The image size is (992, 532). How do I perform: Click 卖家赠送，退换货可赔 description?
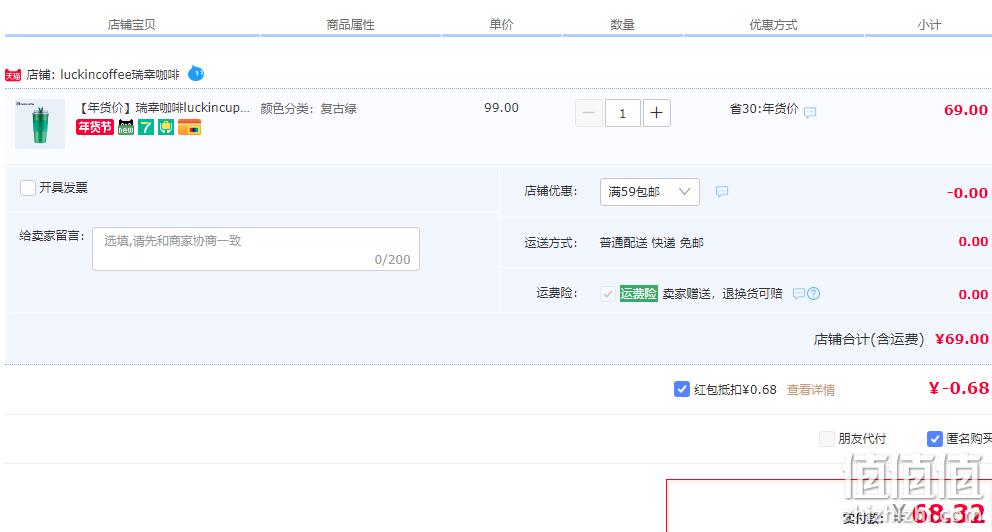pos(722,294)
